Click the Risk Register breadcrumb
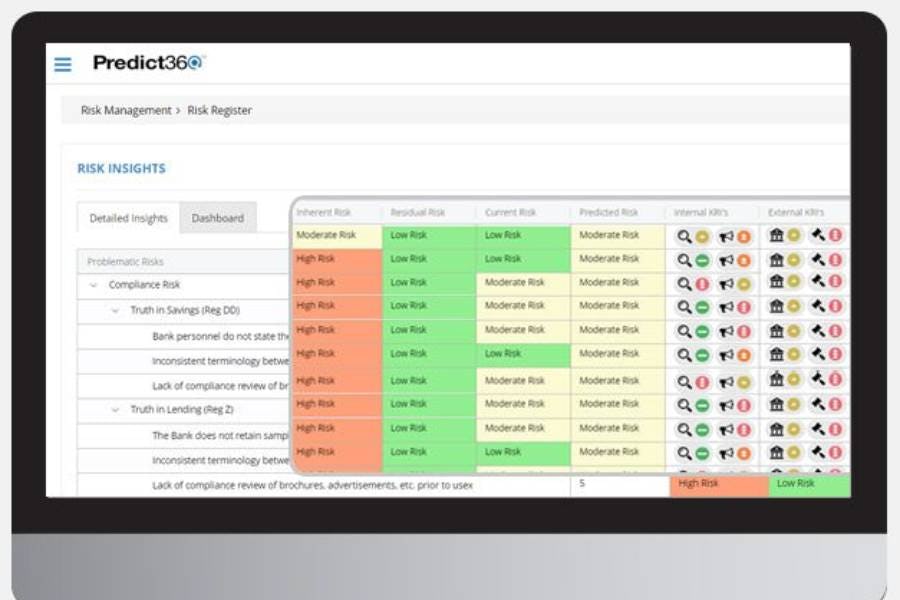 219,110
